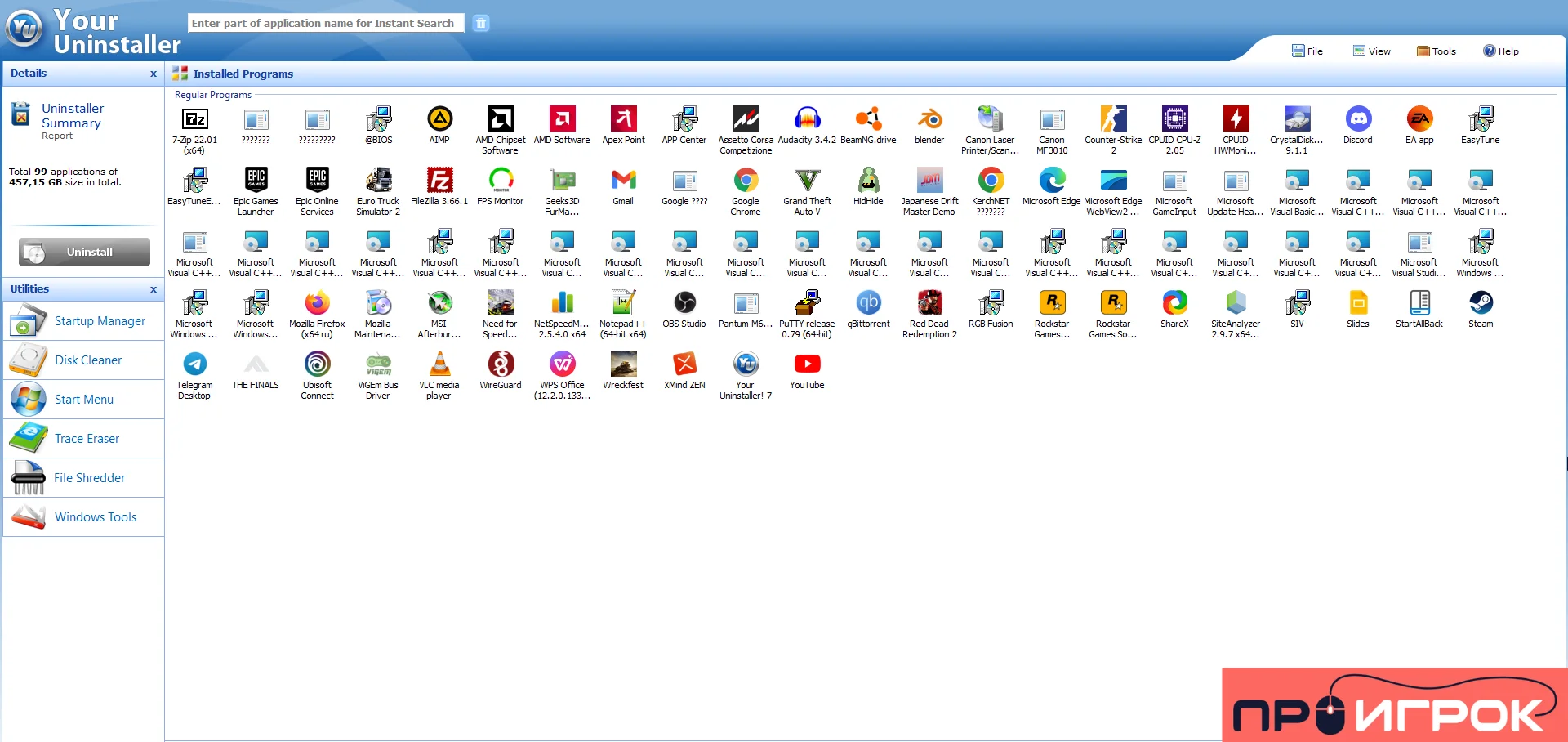Viewport: 1568px width, 742px height.
Task: Click the Instant Search input field
Action: [x=326, y=23]
